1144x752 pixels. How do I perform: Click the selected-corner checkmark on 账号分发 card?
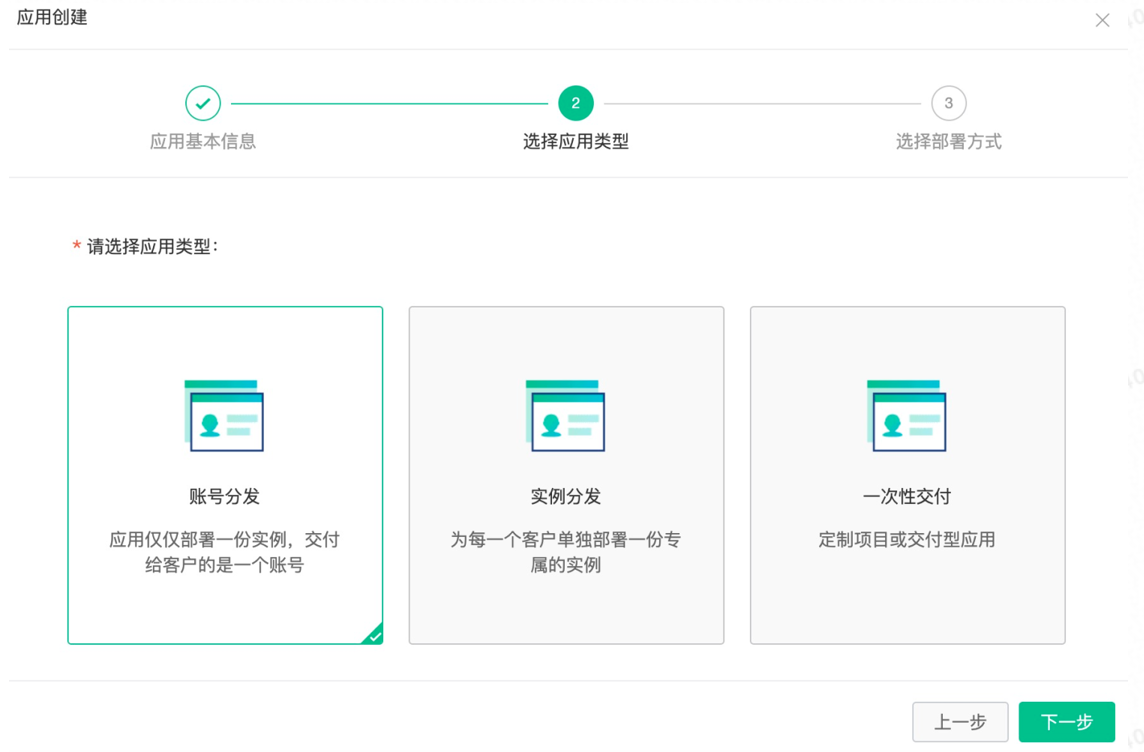(374, 636)
